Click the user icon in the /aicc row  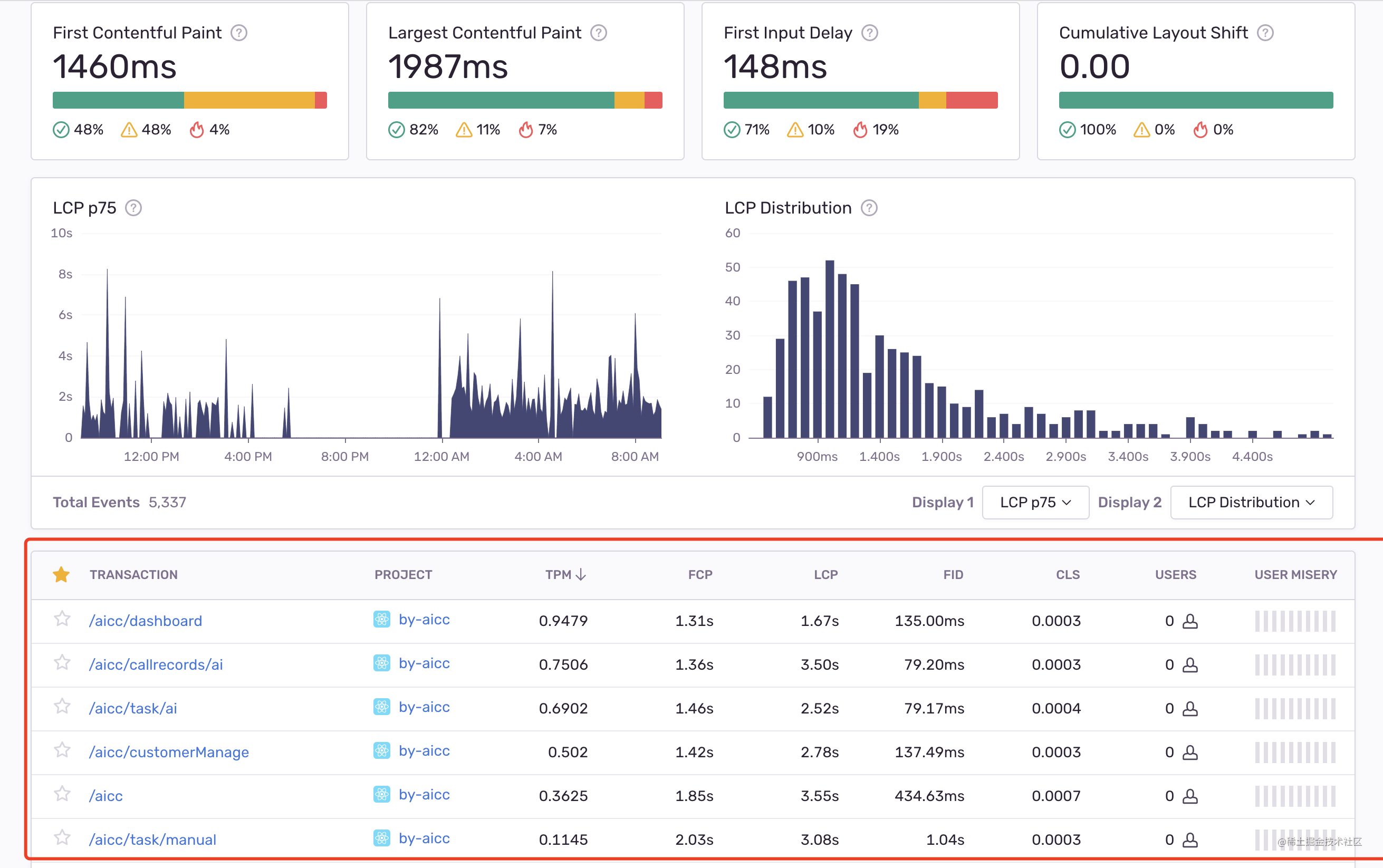click(x=1190, y=796)
